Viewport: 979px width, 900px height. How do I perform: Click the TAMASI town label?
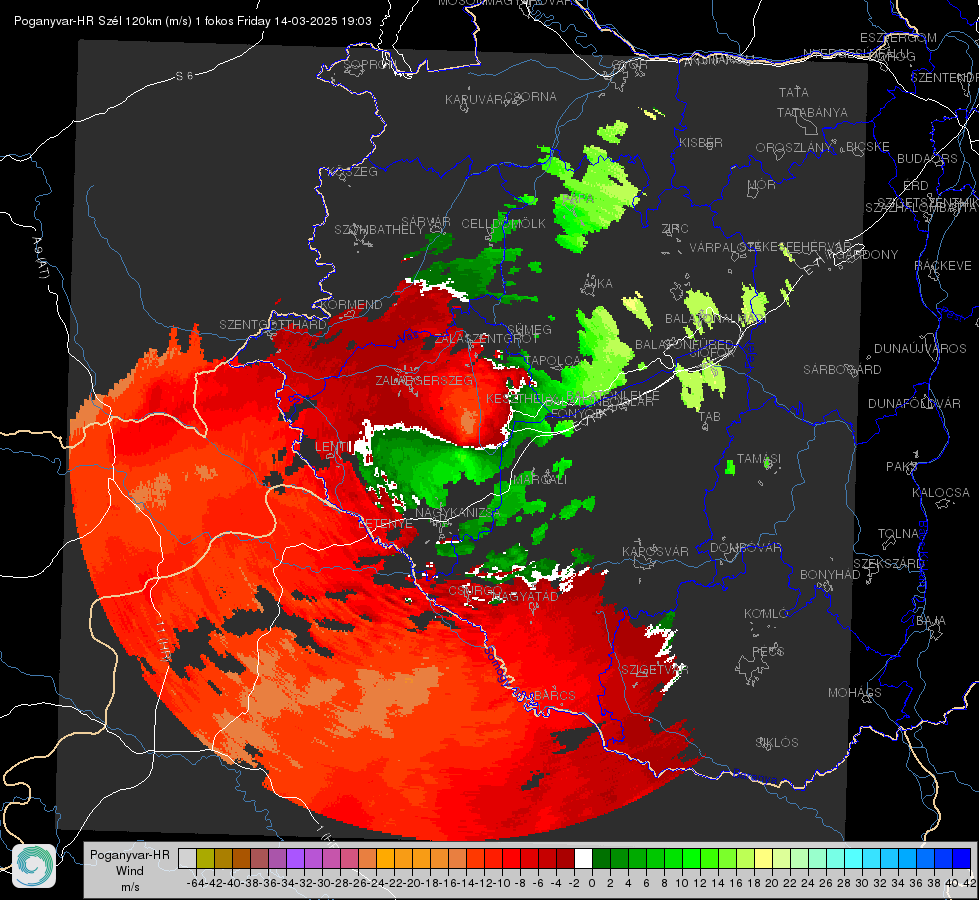759,458
